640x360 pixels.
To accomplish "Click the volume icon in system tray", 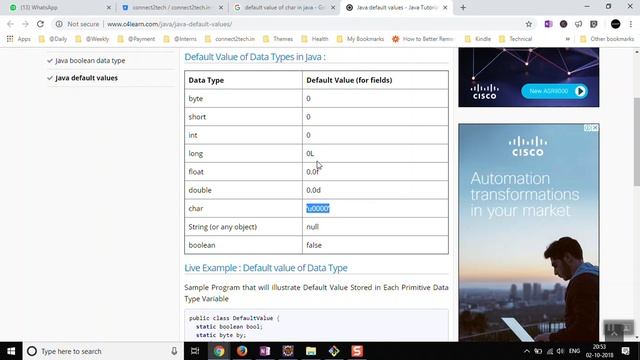I will coord(560,351).
